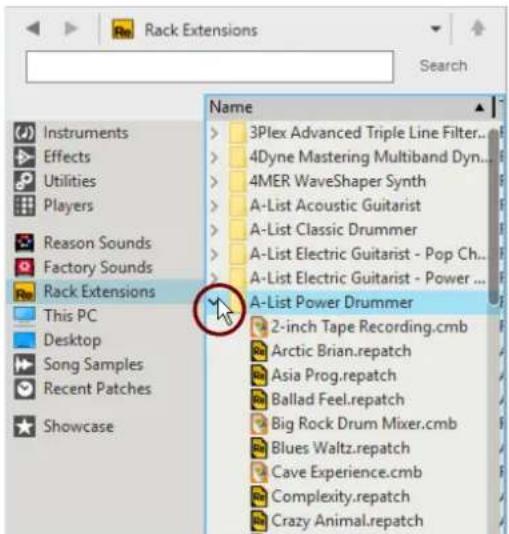Open Song Samples location label

(93, 365)
